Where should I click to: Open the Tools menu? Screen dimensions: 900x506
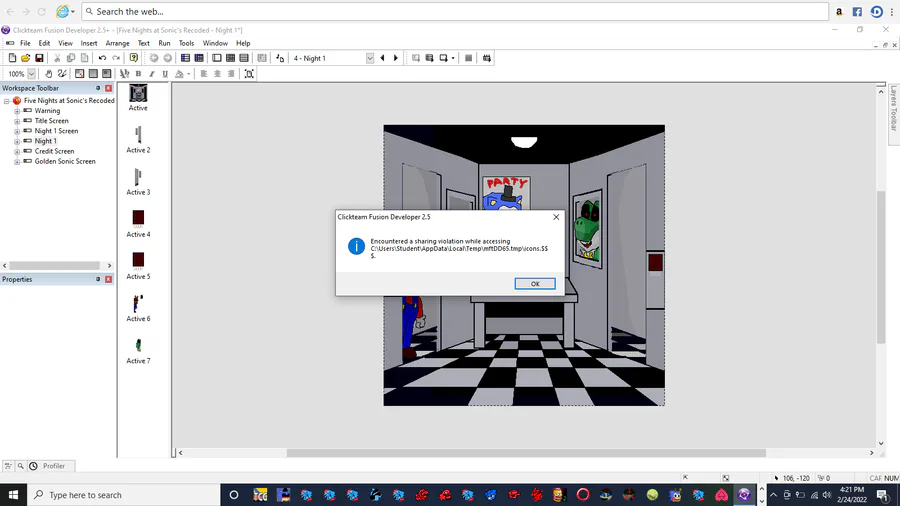186,43
